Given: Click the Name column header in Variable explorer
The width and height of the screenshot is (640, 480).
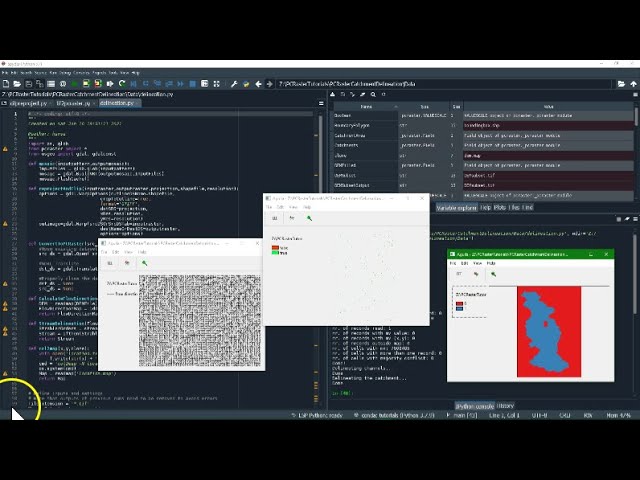Looking at the screenshot, I should pos(366,107).
